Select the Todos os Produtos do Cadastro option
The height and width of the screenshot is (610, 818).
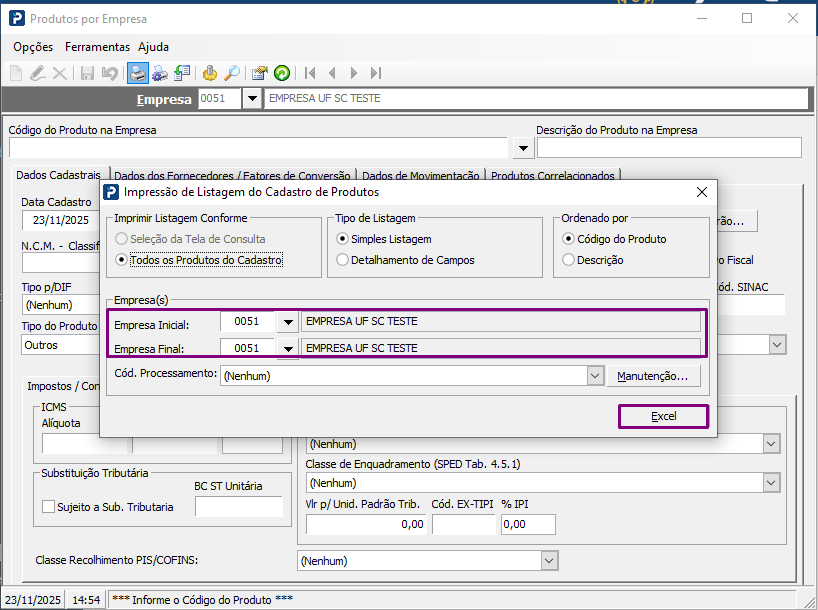click(123, 260)
